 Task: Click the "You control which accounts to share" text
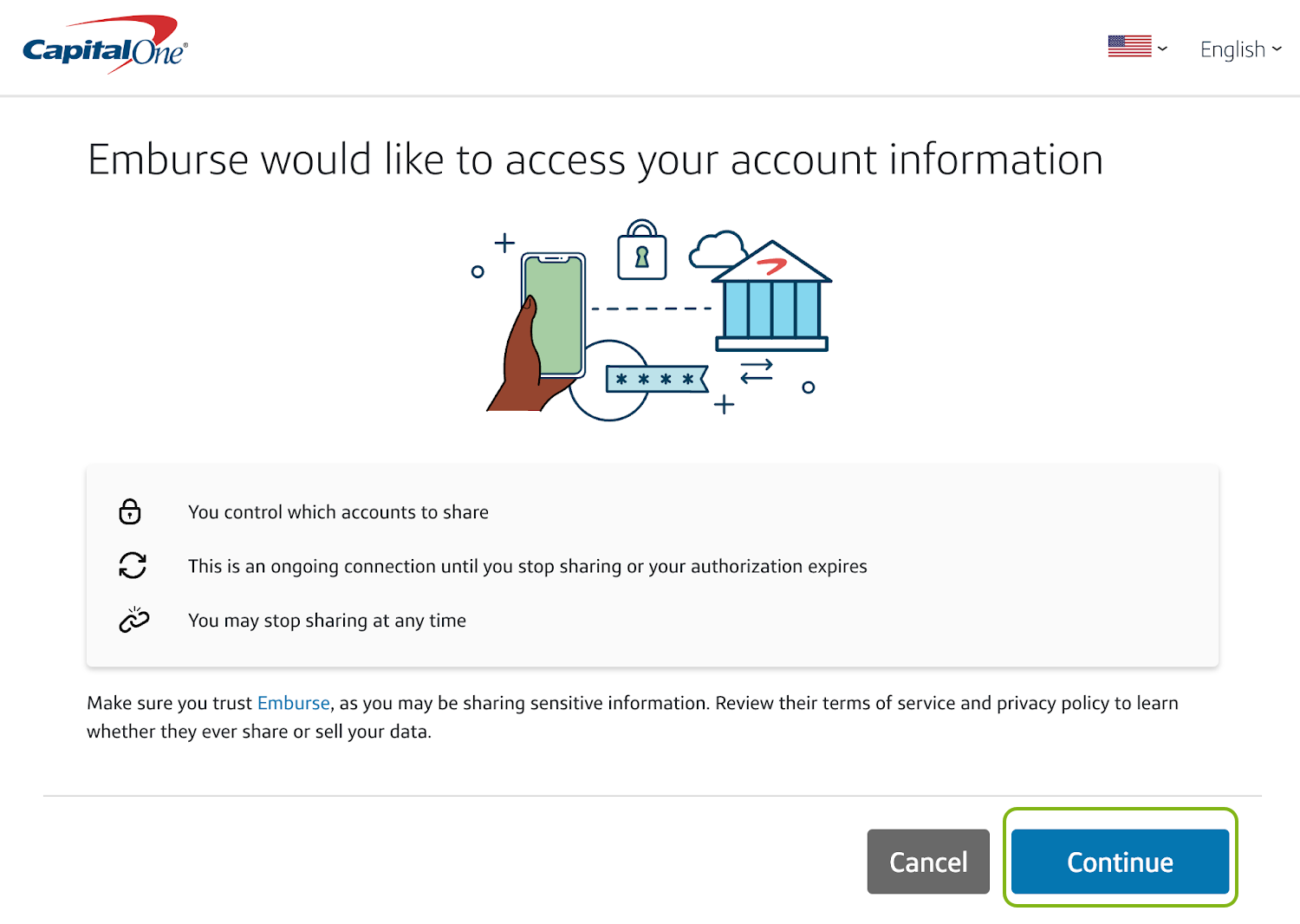click(x=338, y=512)
